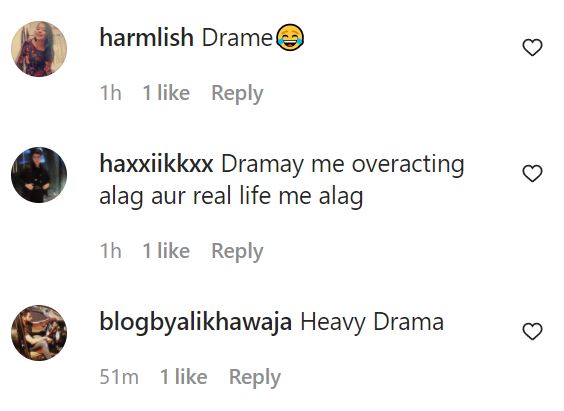Open the 1h timestamp on harmlish's comment

(x=110, y=93)
